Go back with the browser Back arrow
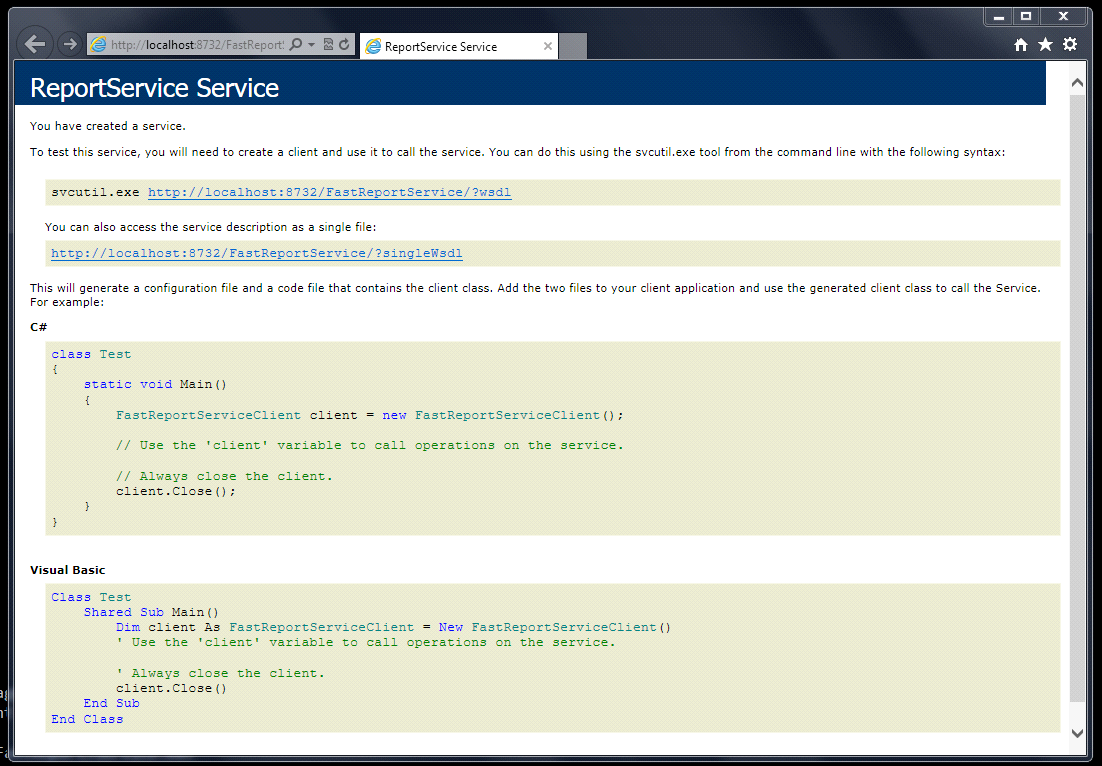The image size is (1102, 766). [x=34, y=44]
